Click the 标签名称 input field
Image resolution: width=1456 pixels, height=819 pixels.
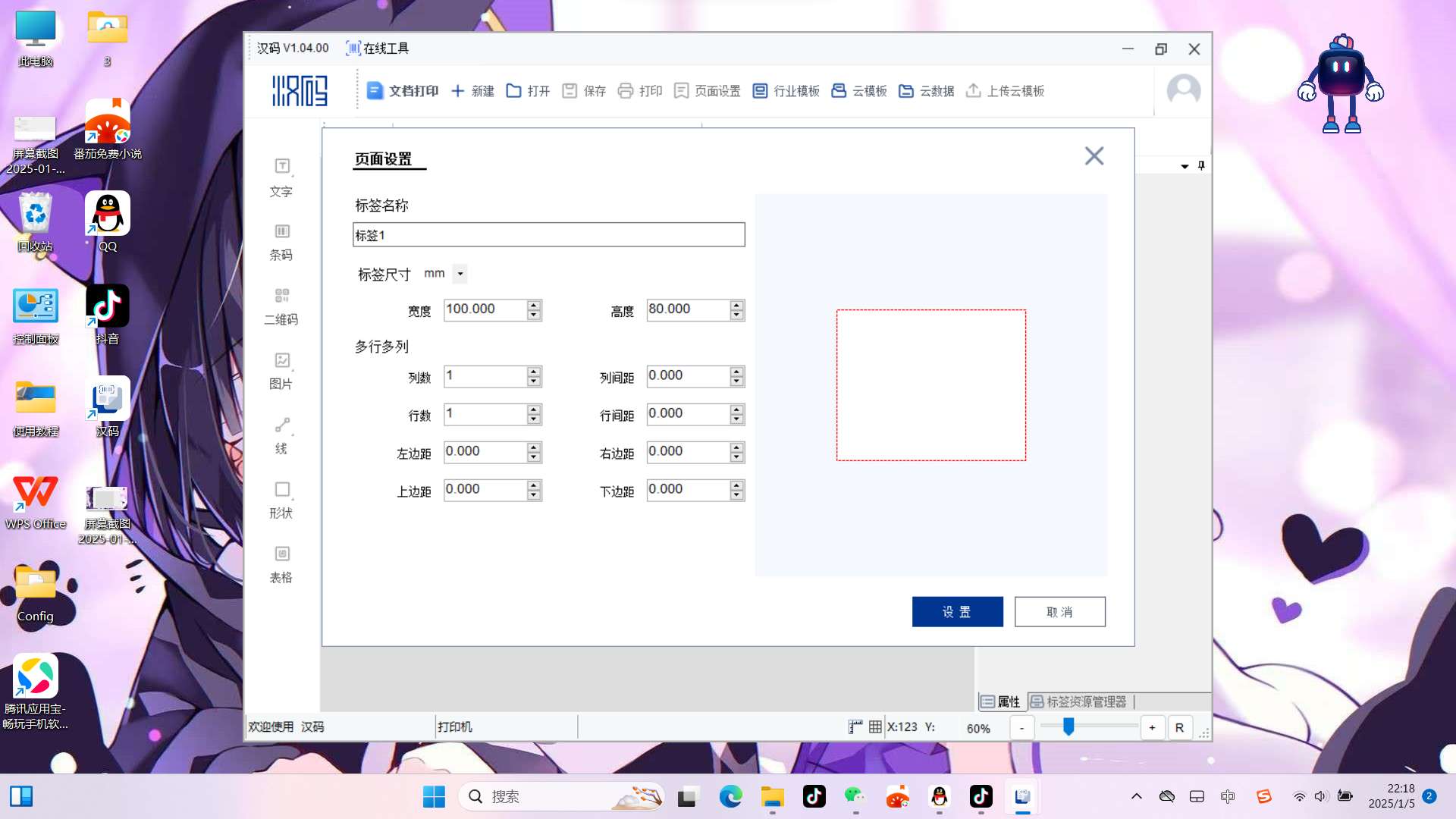click(x=548, y=235)
